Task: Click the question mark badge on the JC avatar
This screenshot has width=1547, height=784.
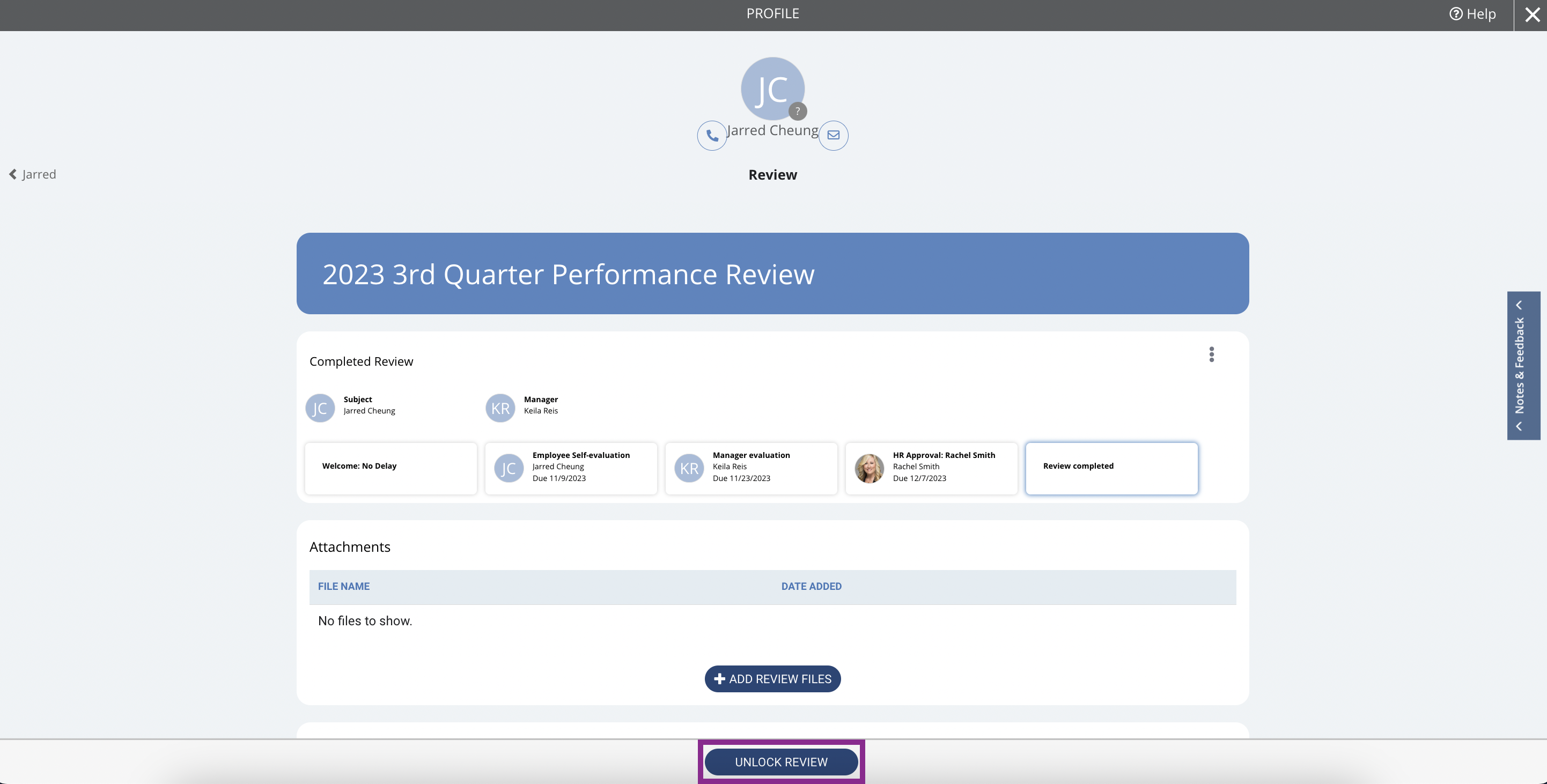Action: (798, 111)
